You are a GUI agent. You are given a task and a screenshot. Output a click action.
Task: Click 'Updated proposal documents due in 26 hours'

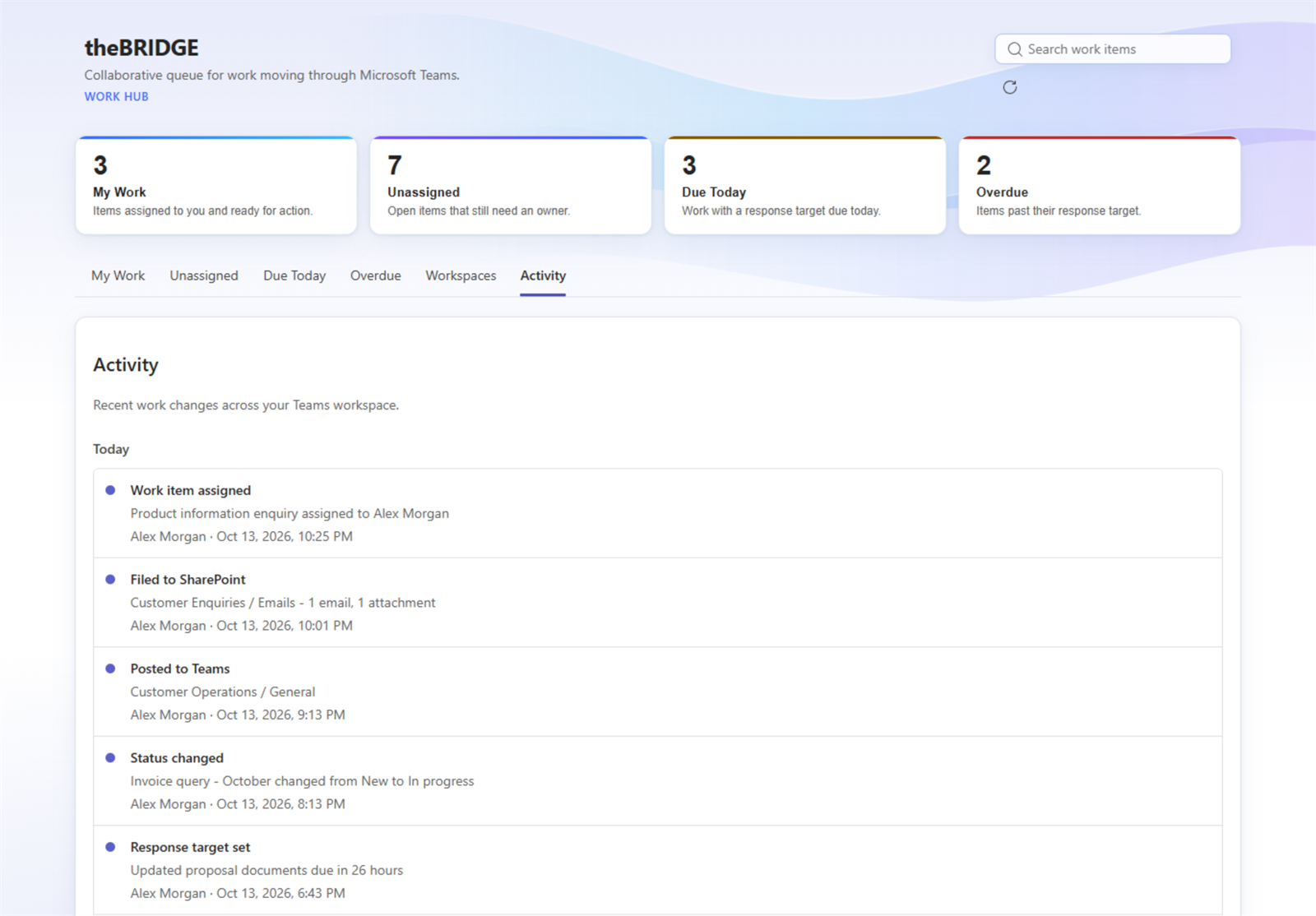(266, 870)
